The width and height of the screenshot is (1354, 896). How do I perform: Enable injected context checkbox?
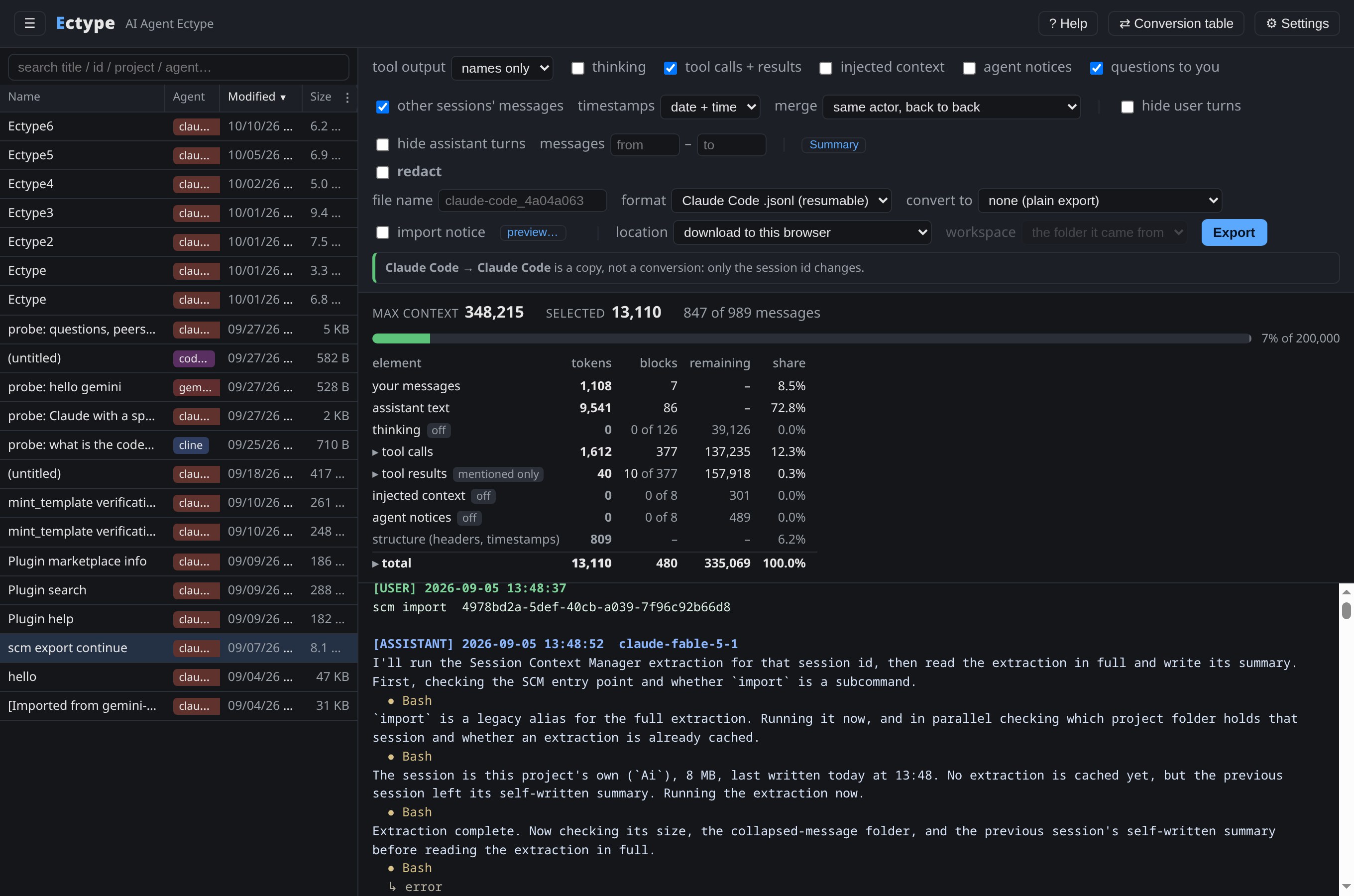pyautogui.click(x=825, y=68)
